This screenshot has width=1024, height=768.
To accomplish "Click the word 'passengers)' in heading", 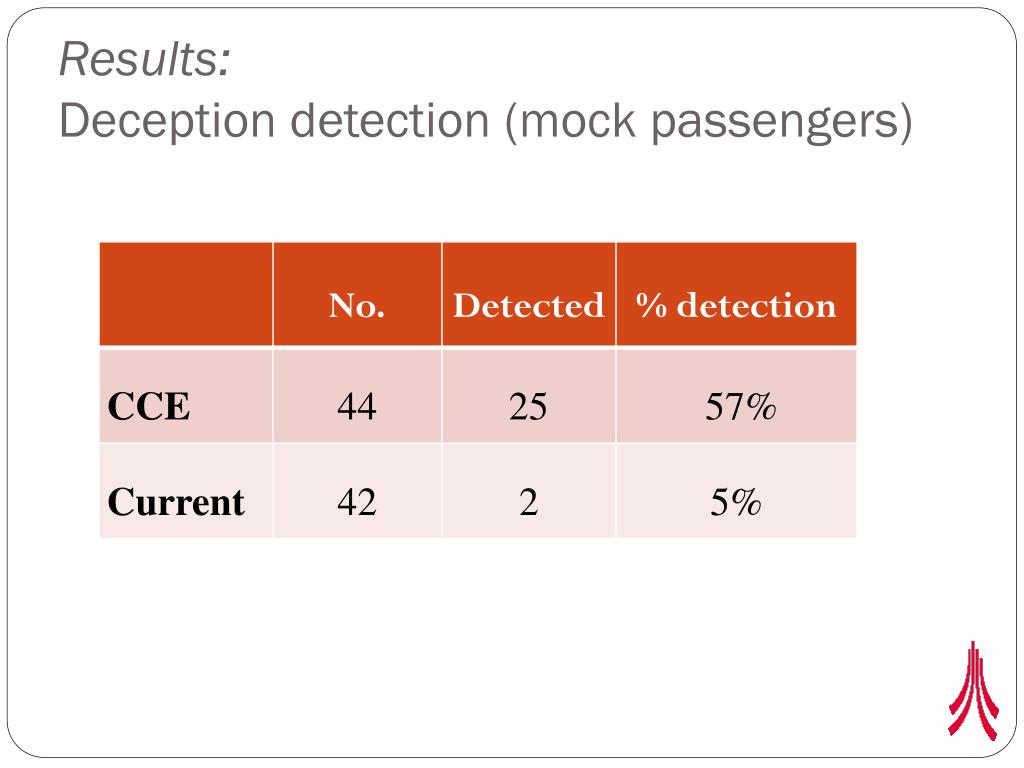I will 782,123.
